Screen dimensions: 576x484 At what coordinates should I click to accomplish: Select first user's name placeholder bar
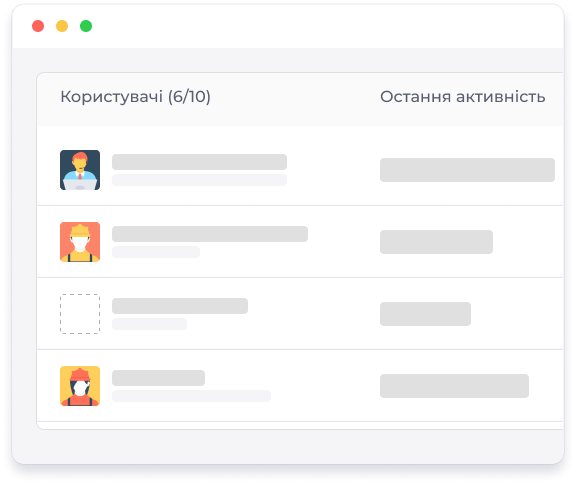199,162
